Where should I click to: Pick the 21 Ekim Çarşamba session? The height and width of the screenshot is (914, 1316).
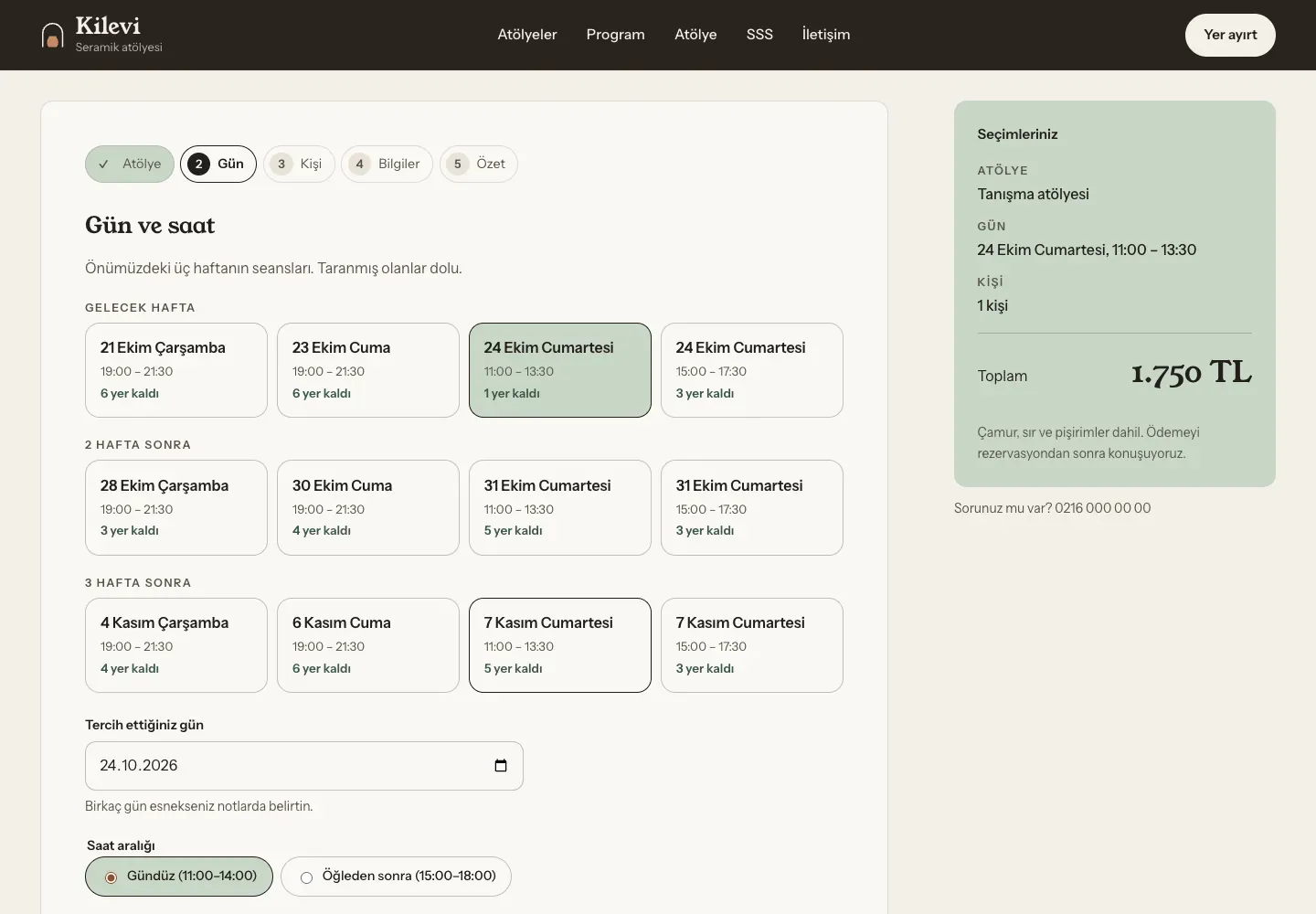pyautogui.click(x=176, y=370)
